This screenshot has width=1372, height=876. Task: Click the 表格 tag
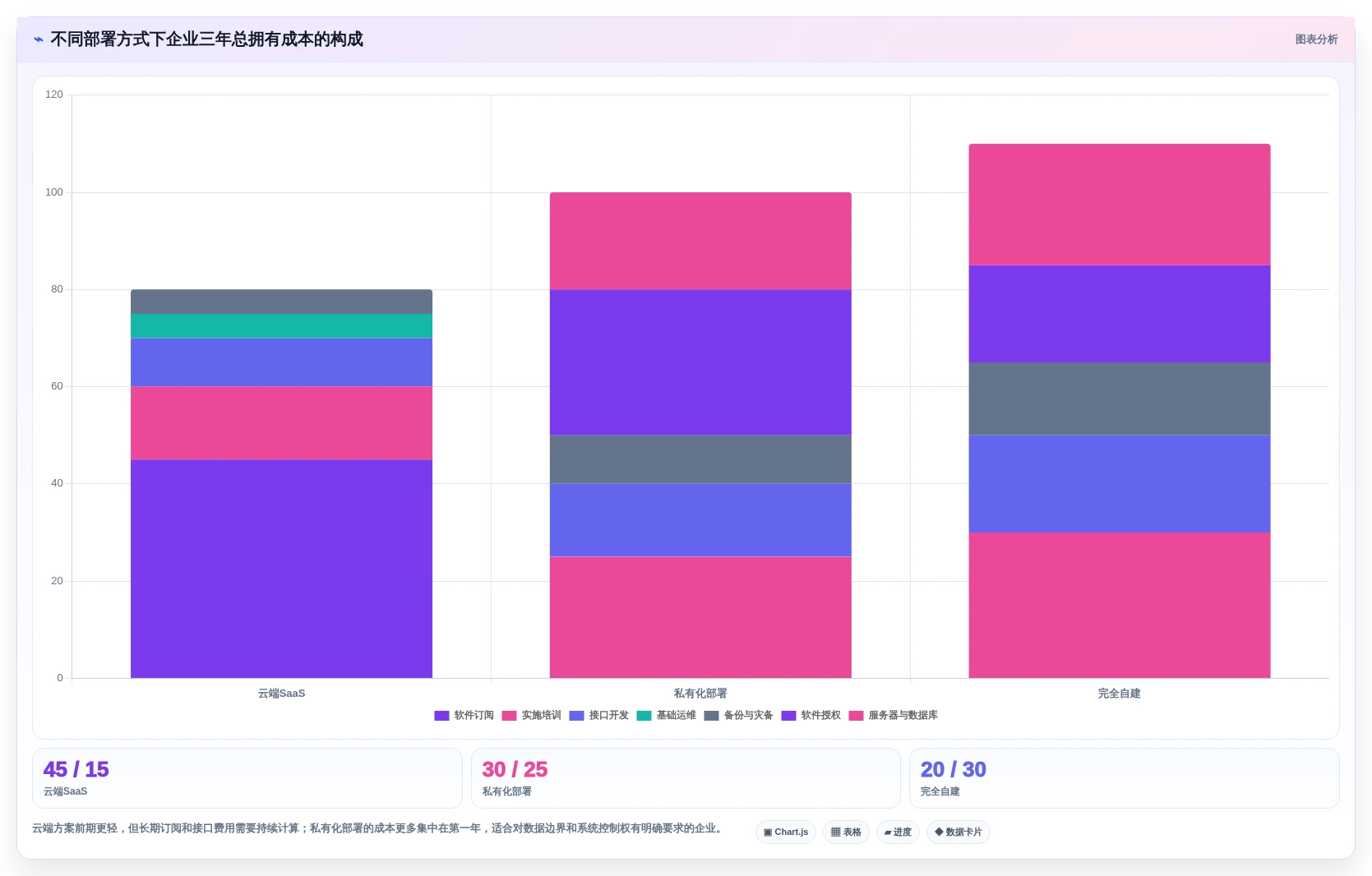[x=846, y=832]
